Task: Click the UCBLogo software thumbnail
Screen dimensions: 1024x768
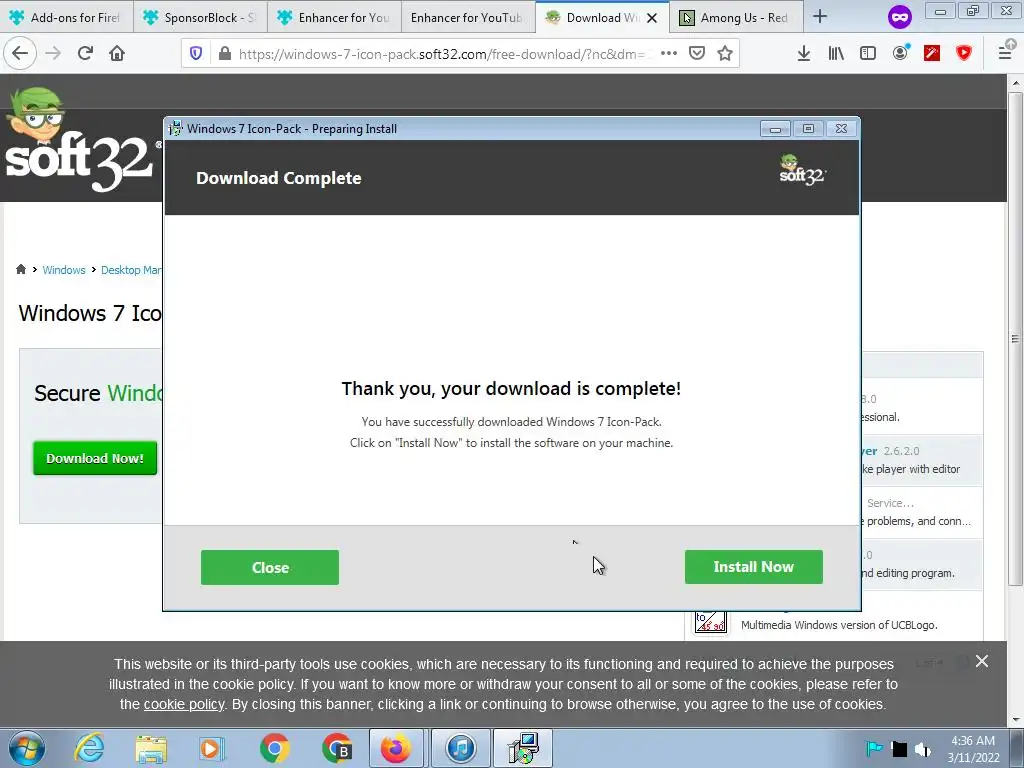Action: click(711, 621)
